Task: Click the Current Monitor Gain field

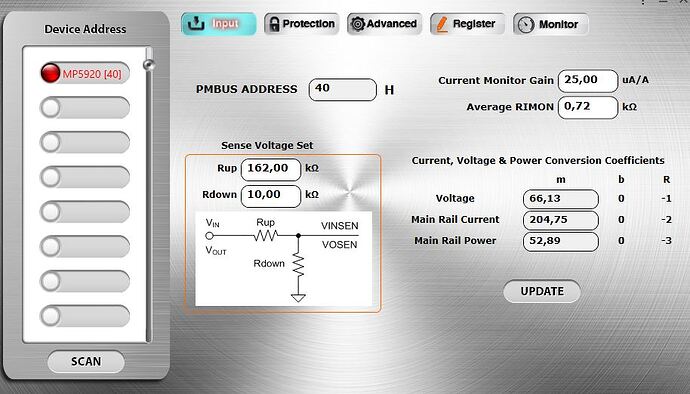Action: point(588,81)
